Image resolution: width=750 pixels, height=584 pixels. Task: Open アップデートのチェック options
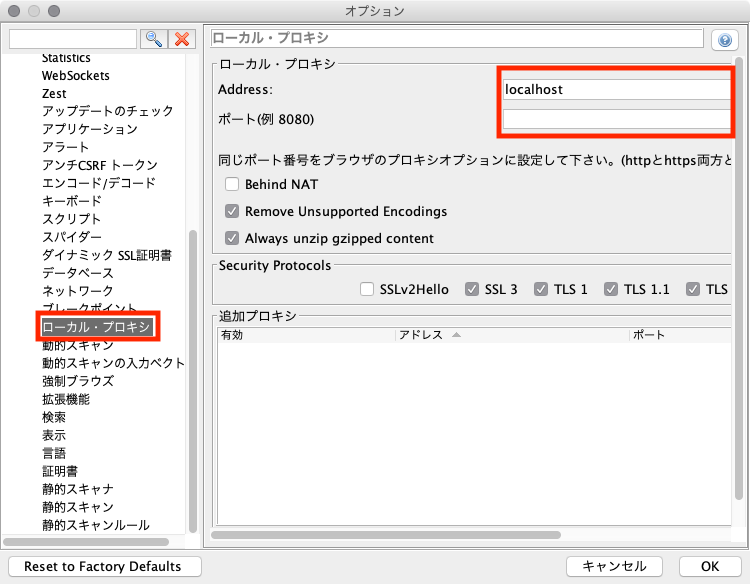coord(108,111)
